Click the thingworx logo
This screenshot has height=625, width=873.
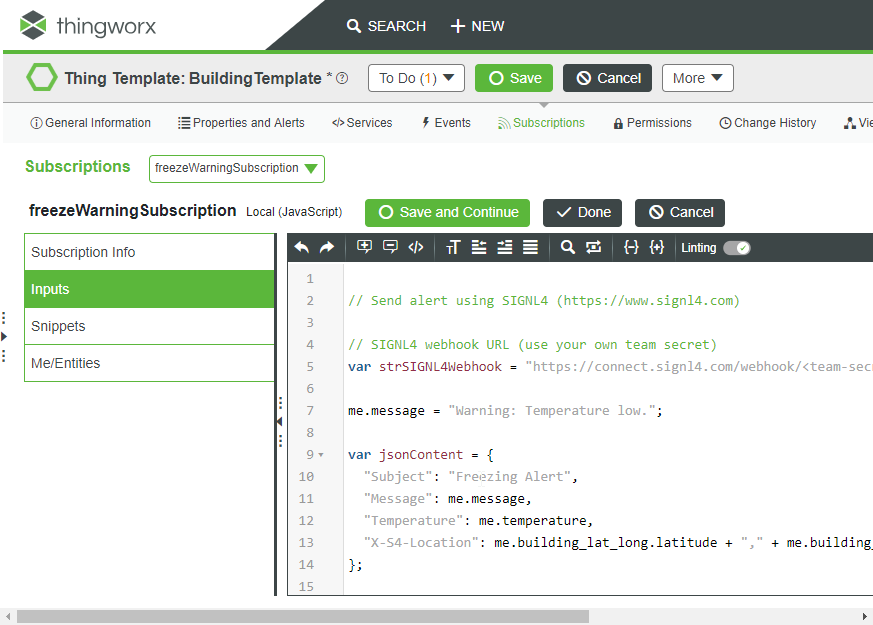coord(88,26)
